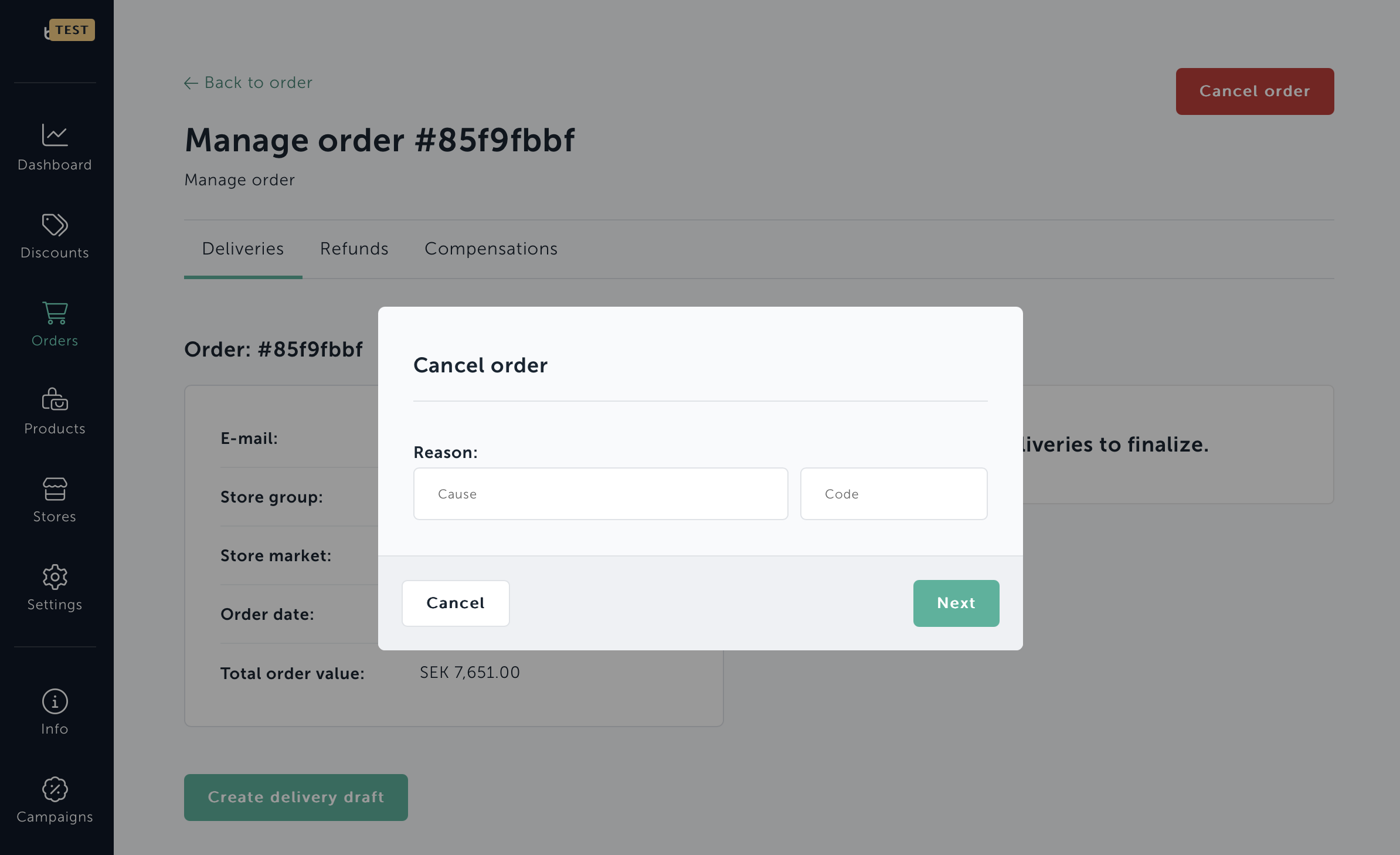Open Discounts tag icon in sidebar
Viewport: 1400px width, 855px height.
(x=55, y=225)
